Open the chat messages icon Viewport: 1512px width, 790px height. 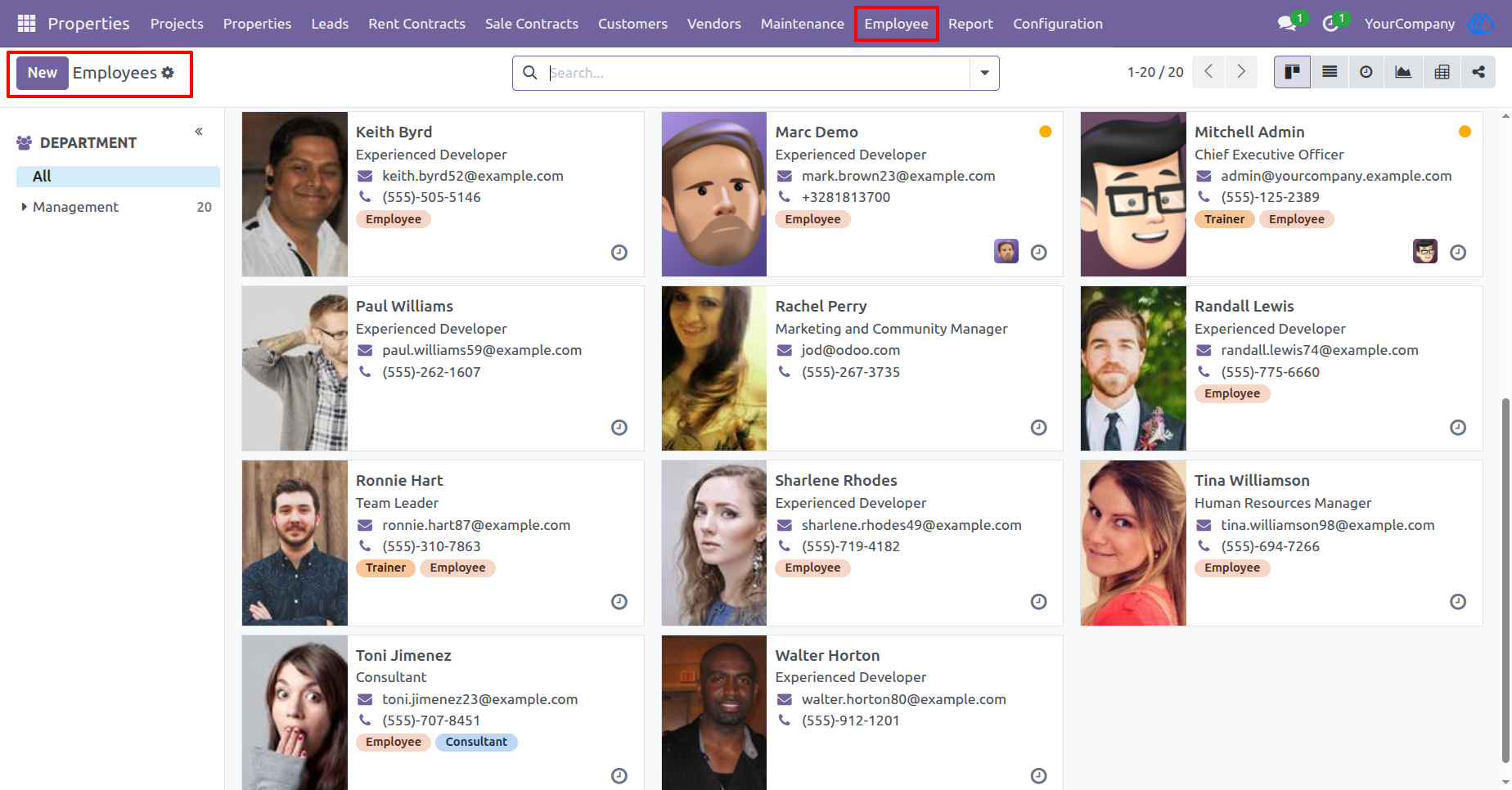coord(1287,24)
